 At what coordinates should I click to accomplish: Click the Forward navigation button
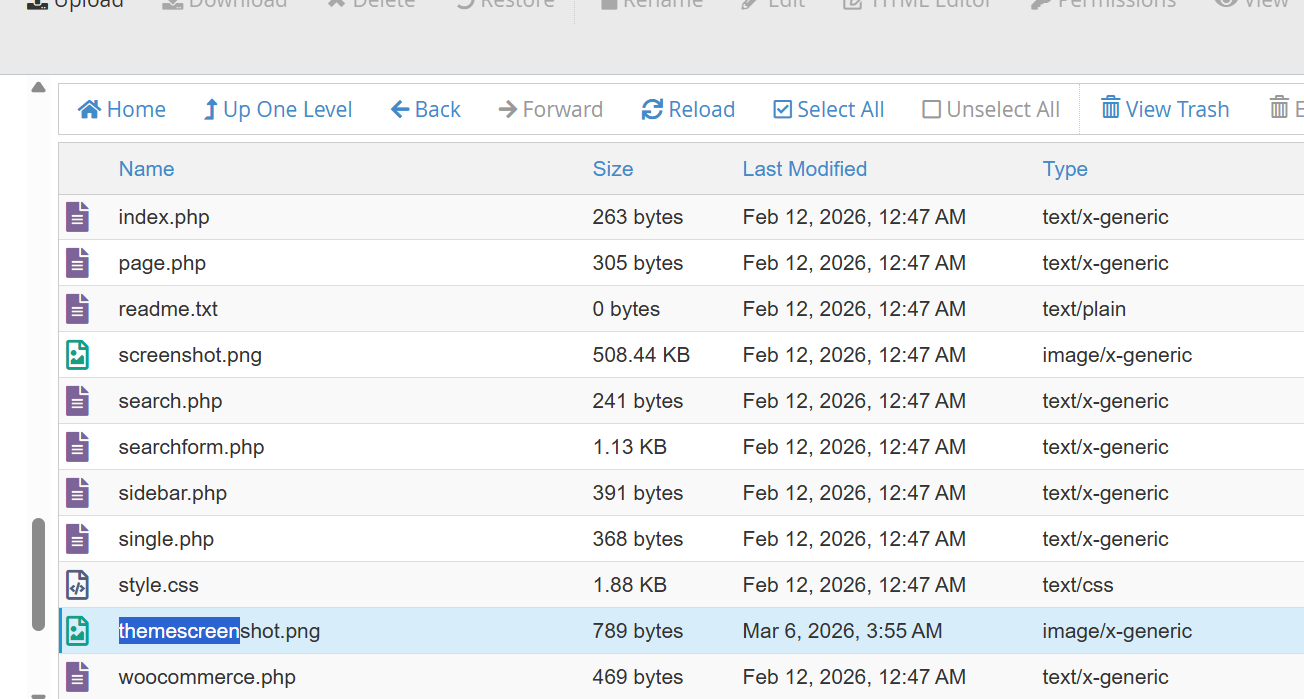click(x=550, y=109)
